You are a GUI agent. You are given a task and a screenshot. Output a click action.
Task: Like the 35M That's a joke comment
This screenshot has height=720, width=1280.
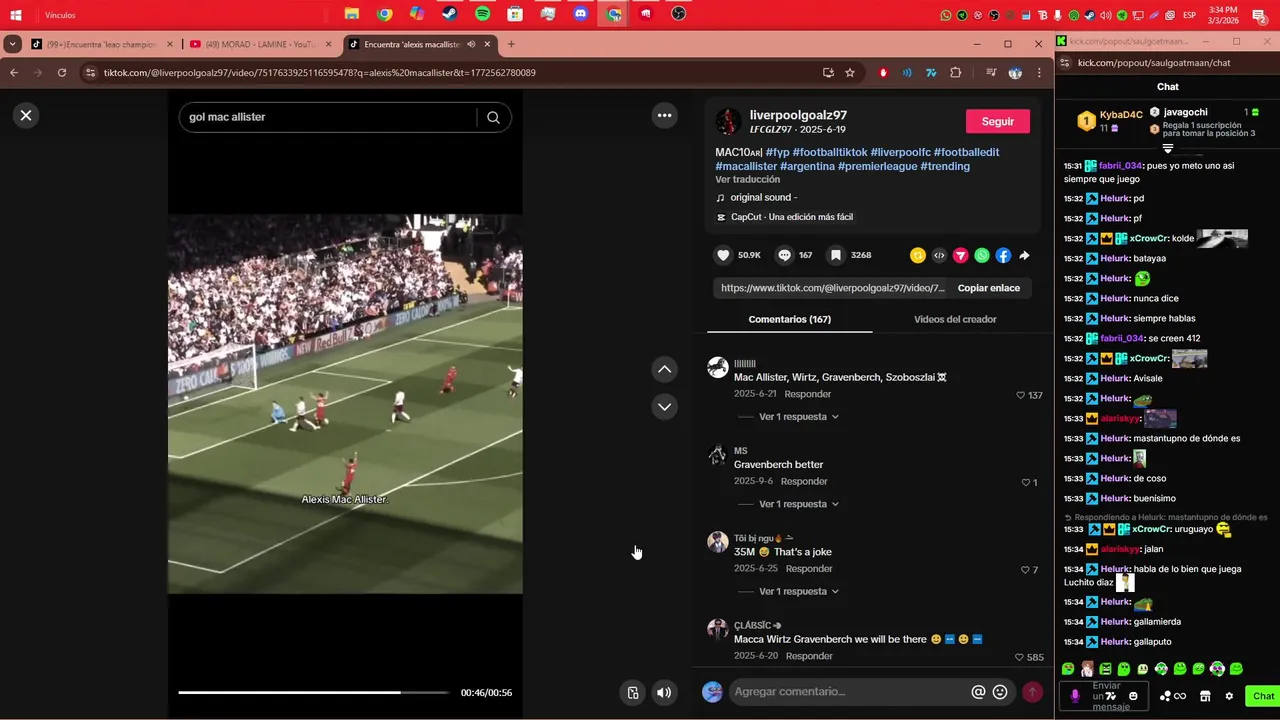1025,570
